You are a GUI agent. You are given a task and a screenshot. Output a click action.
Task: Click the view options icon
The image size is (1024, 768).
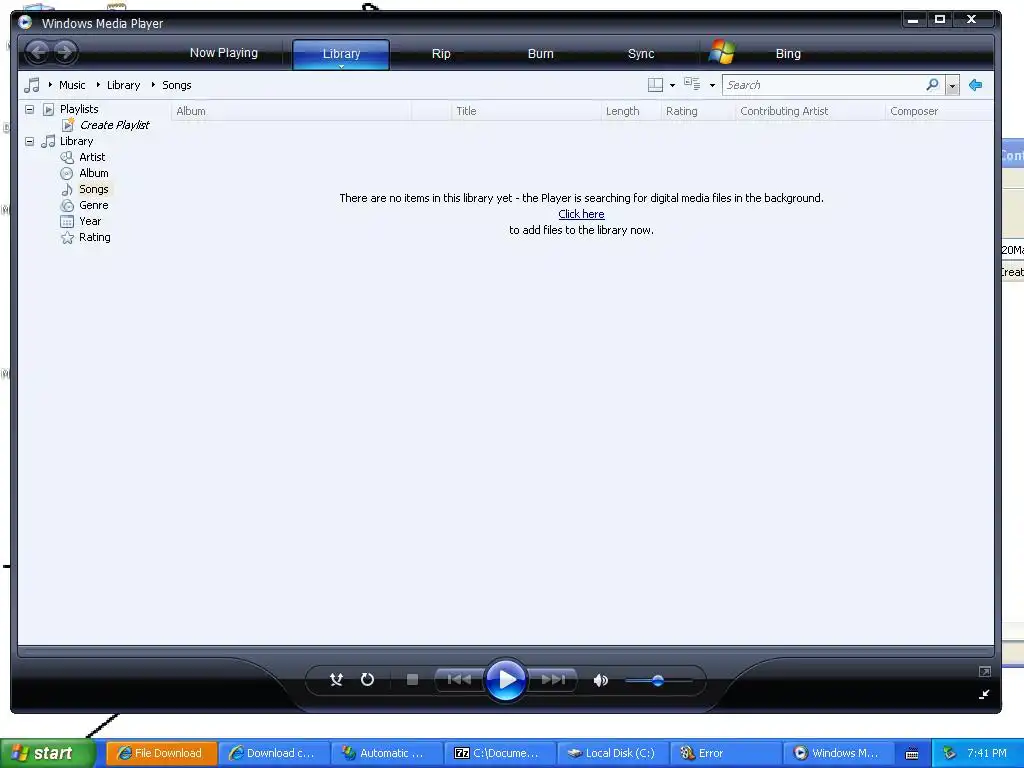click(x=692, y=84)
